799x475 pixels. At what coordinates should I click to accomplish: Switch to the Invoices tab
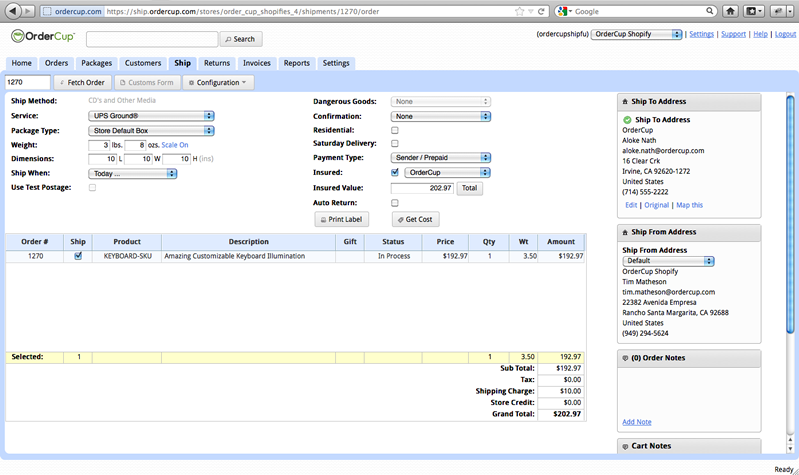tap(257, 63)
